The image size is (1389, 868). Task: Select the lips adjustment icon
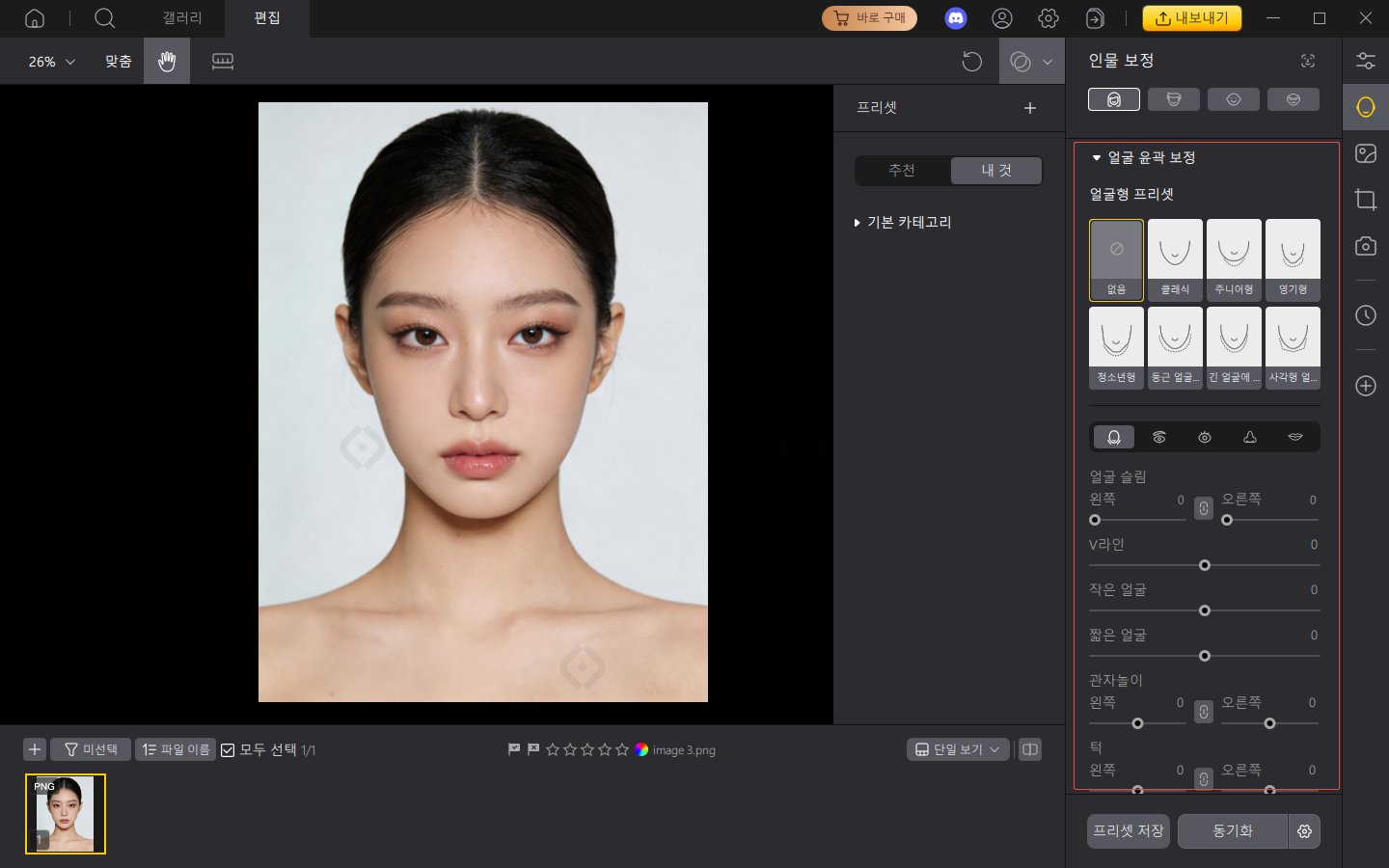pyautogui.click(x=1294, y=436)
